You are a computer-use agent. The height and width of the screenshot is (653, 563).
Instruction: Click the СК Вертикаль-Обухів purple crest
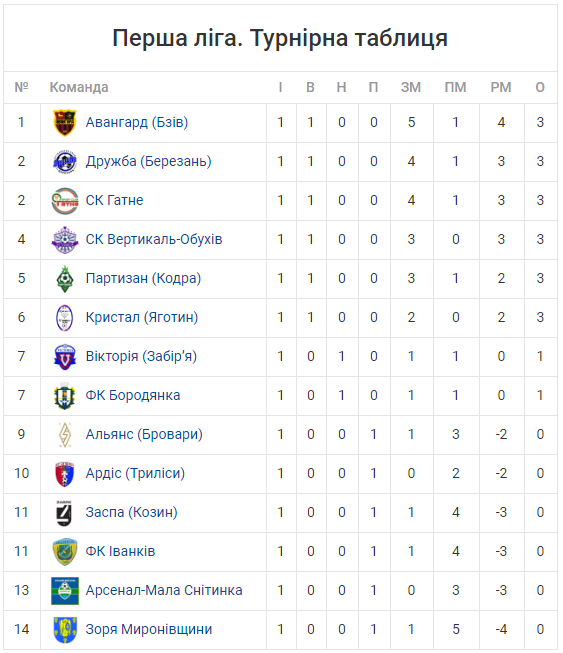pos(65,240)
